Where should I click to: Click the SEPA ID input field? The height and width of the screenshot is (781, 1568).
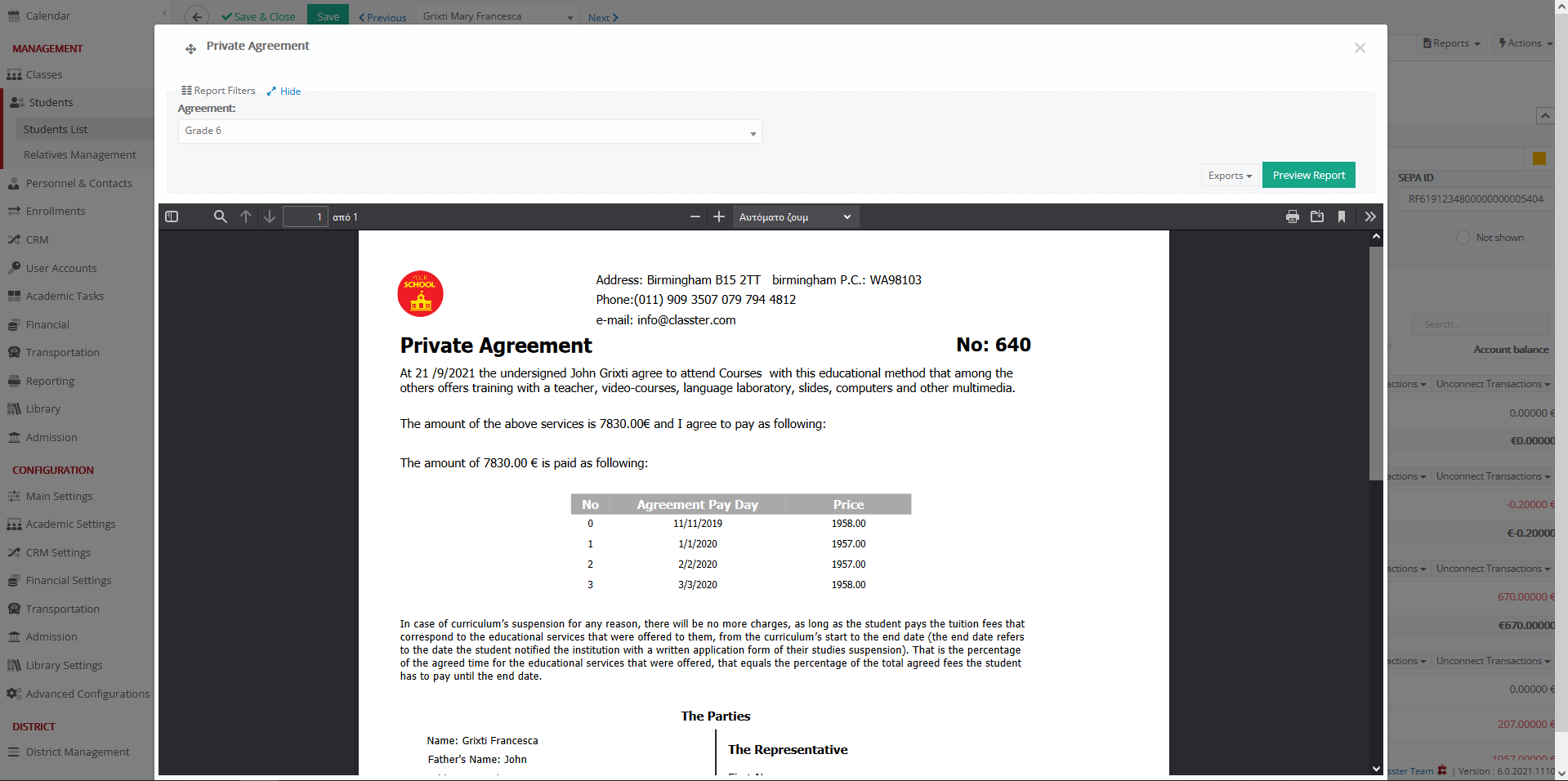pyautogui.click(x=1475, y=199)
